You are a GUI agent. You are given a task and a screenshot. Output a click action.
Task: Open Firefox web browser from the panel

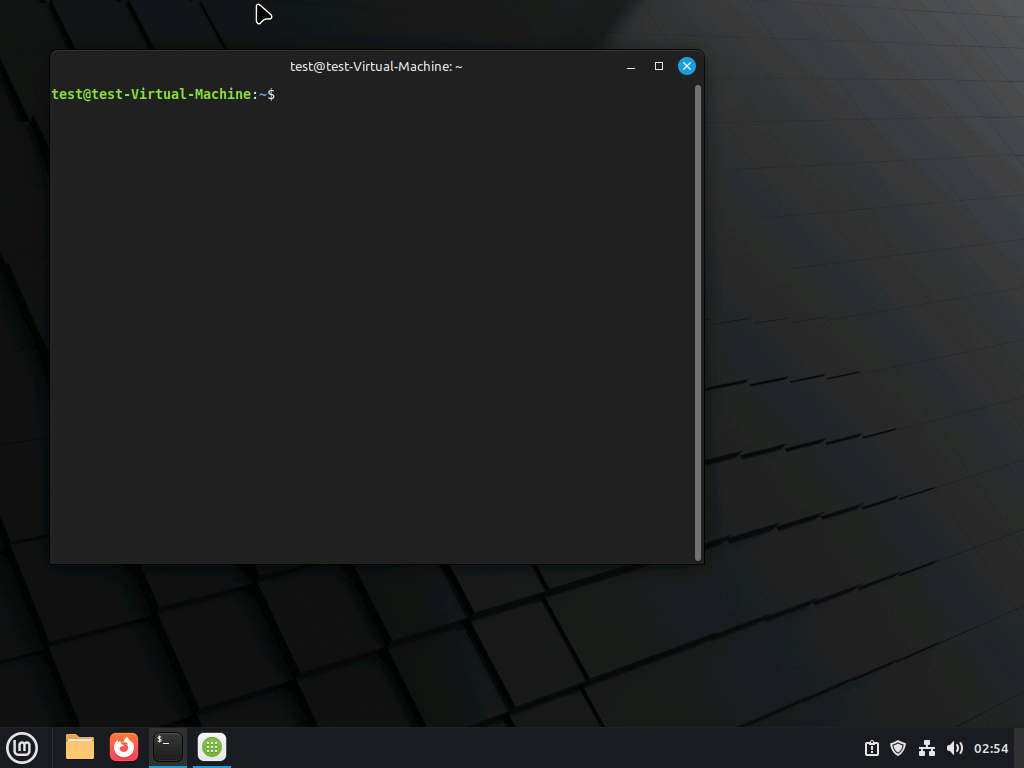coord(124,747)
